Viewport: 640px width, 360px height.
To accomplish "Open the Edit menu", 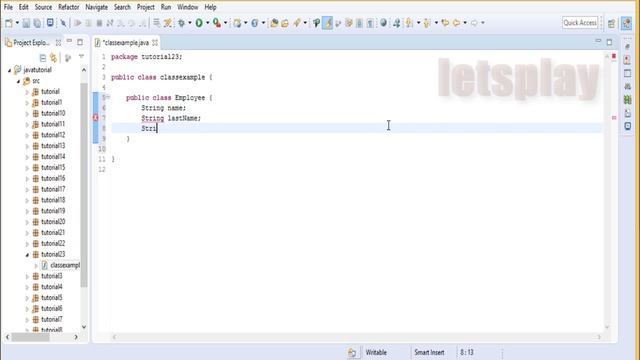I will 24,7.
